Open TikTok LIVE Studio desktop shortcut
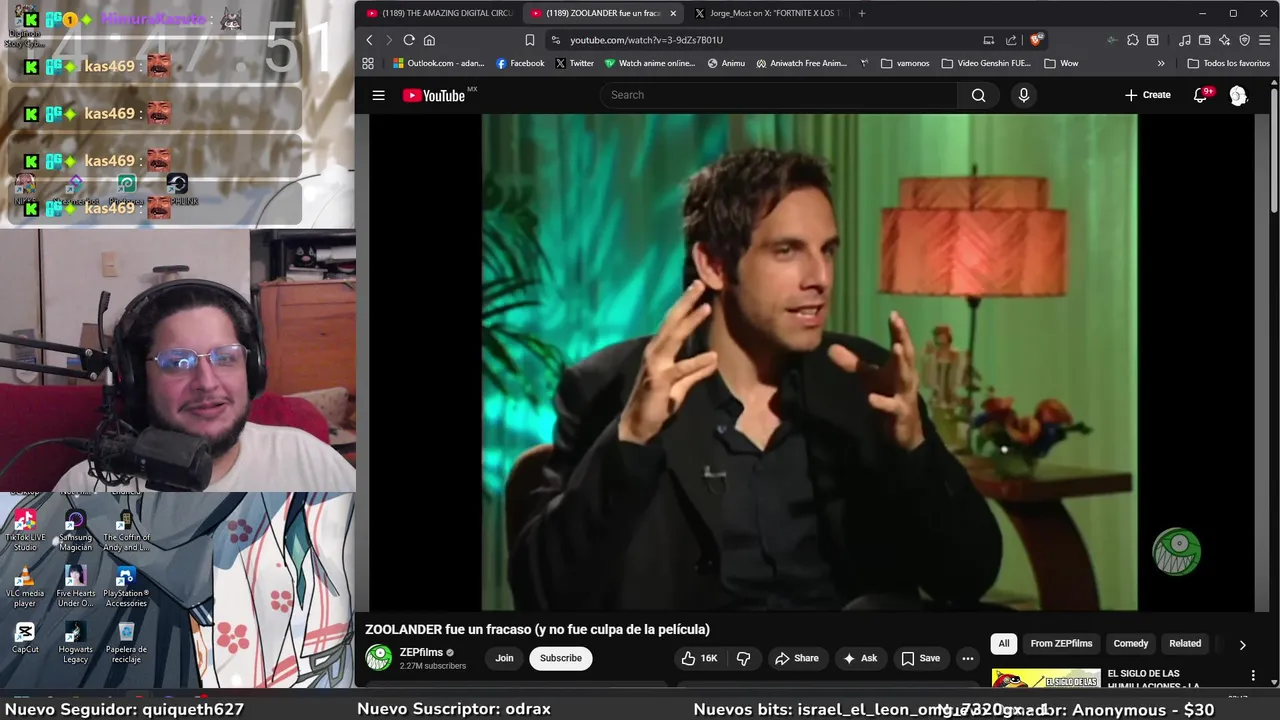1280x720 pixels. [x=25, y=530]
